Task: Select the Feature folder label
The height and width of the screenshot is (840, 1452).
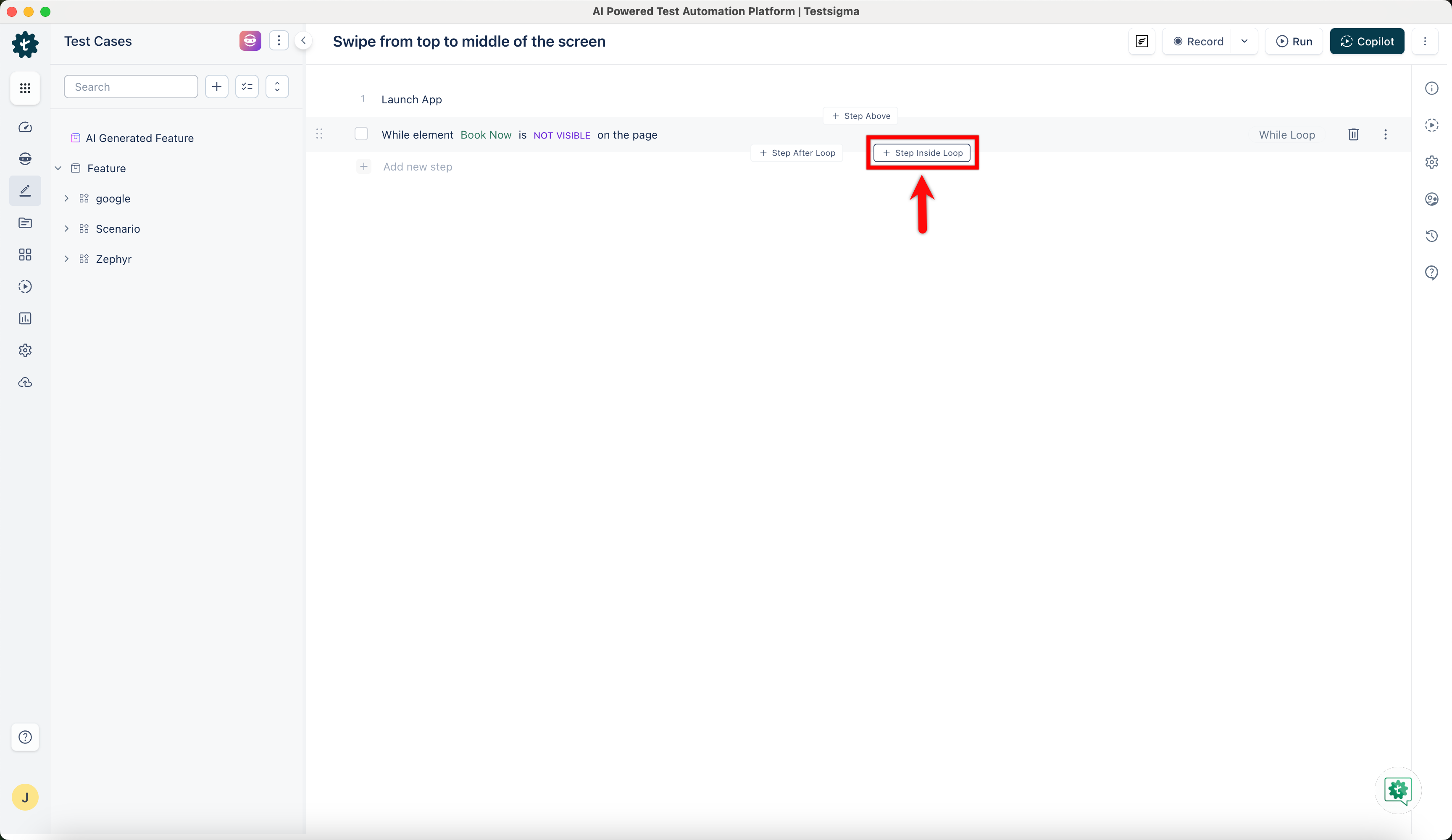Action: 107,168
